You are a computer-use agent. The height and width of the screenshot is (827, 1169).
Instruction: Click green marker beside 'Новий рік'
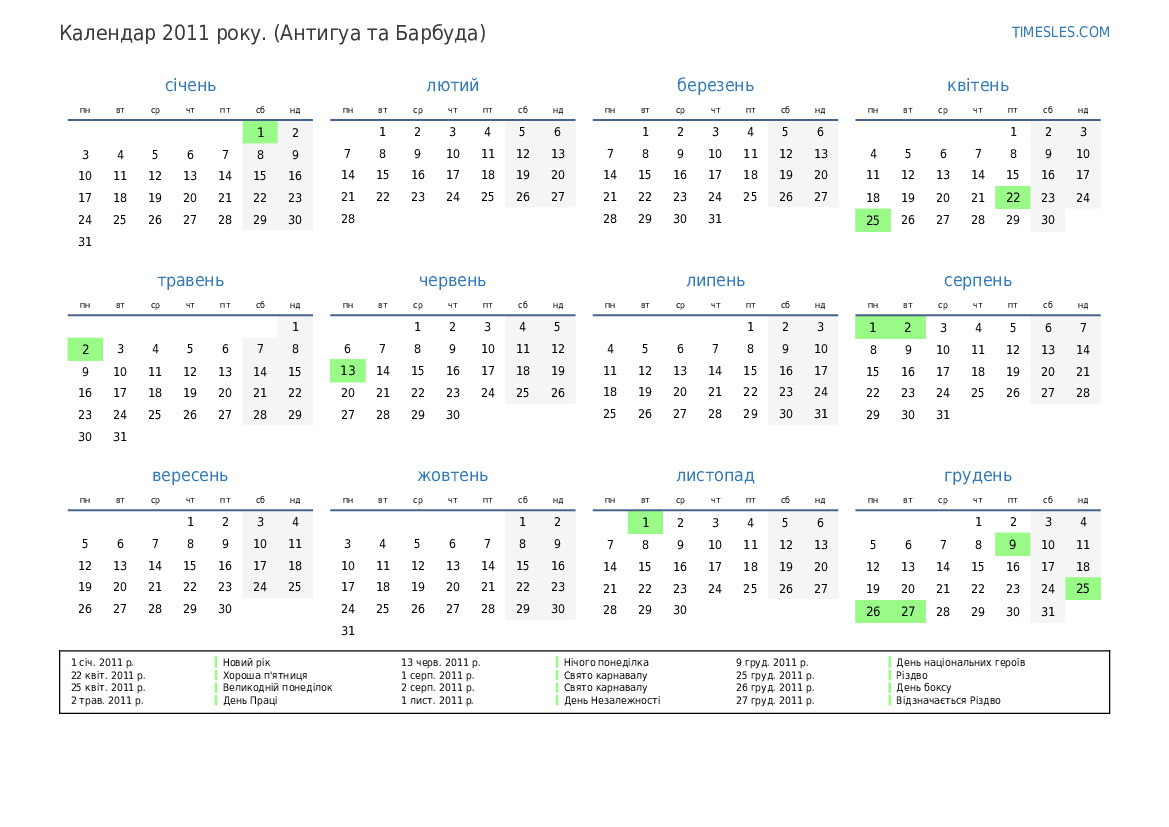coord(216,662)
